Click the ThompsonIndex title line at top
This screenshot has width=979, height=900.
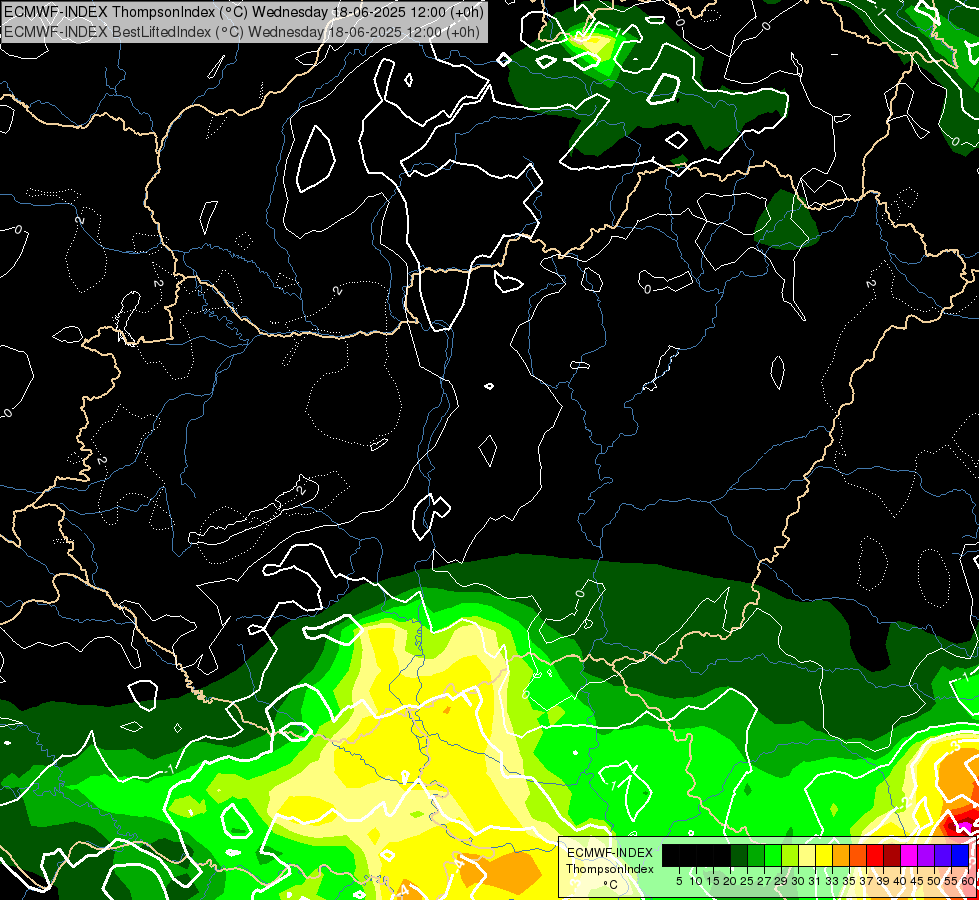(x=244, y=12)
